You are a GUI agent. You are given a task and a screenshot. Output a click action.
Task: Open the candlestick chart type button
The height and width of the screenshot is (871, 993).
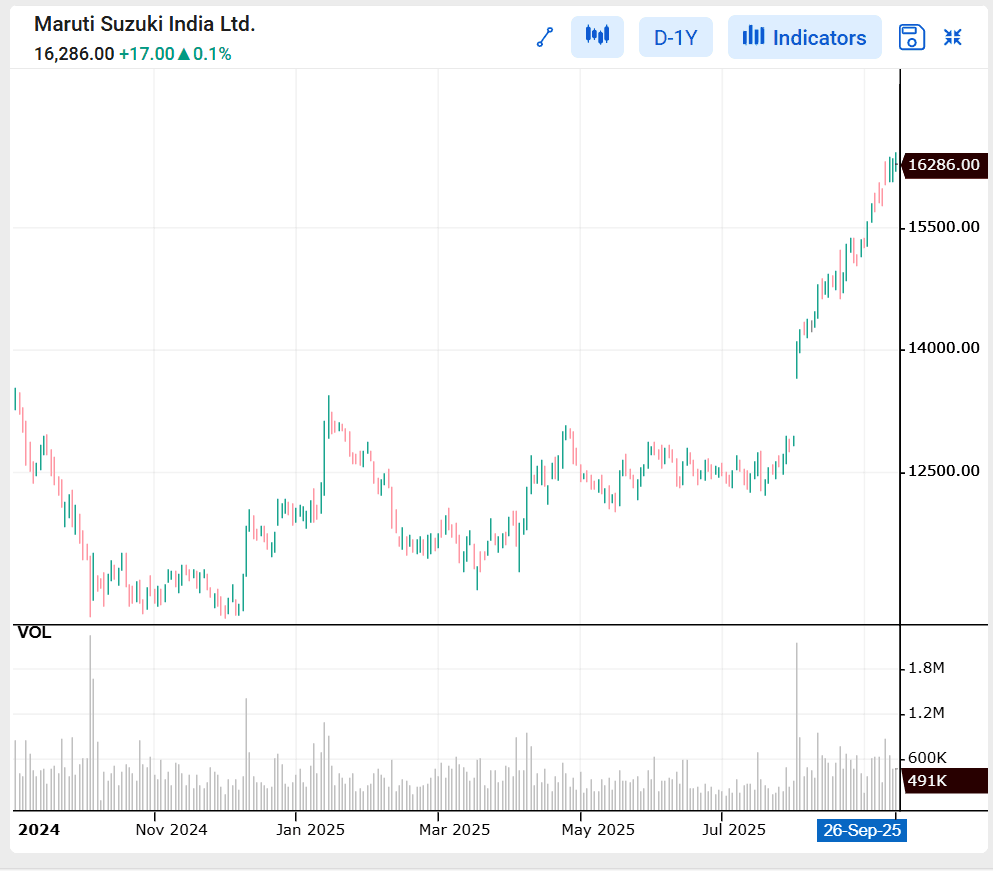click(597, 37)
